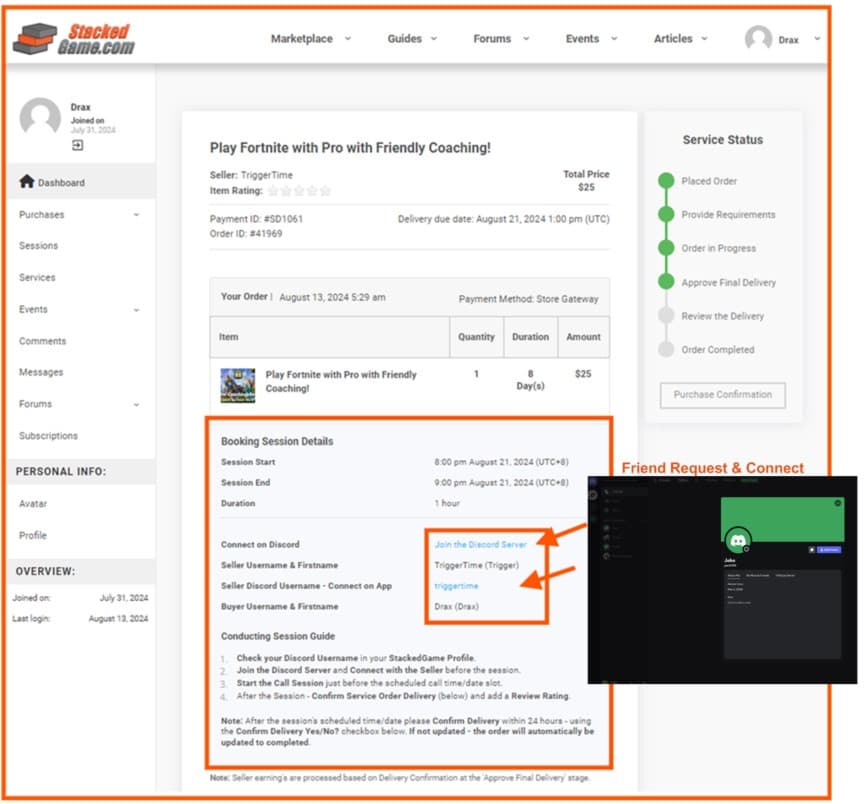Click the Amount column header
864x804 pixels.
[583, 337]
